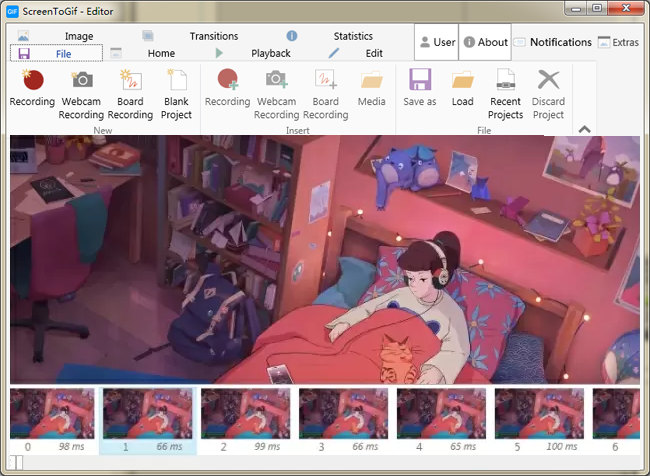This screenshot has width=650, height=476.
Task: Switch to the Statistics tab
Action: click(x=330, y=36)
